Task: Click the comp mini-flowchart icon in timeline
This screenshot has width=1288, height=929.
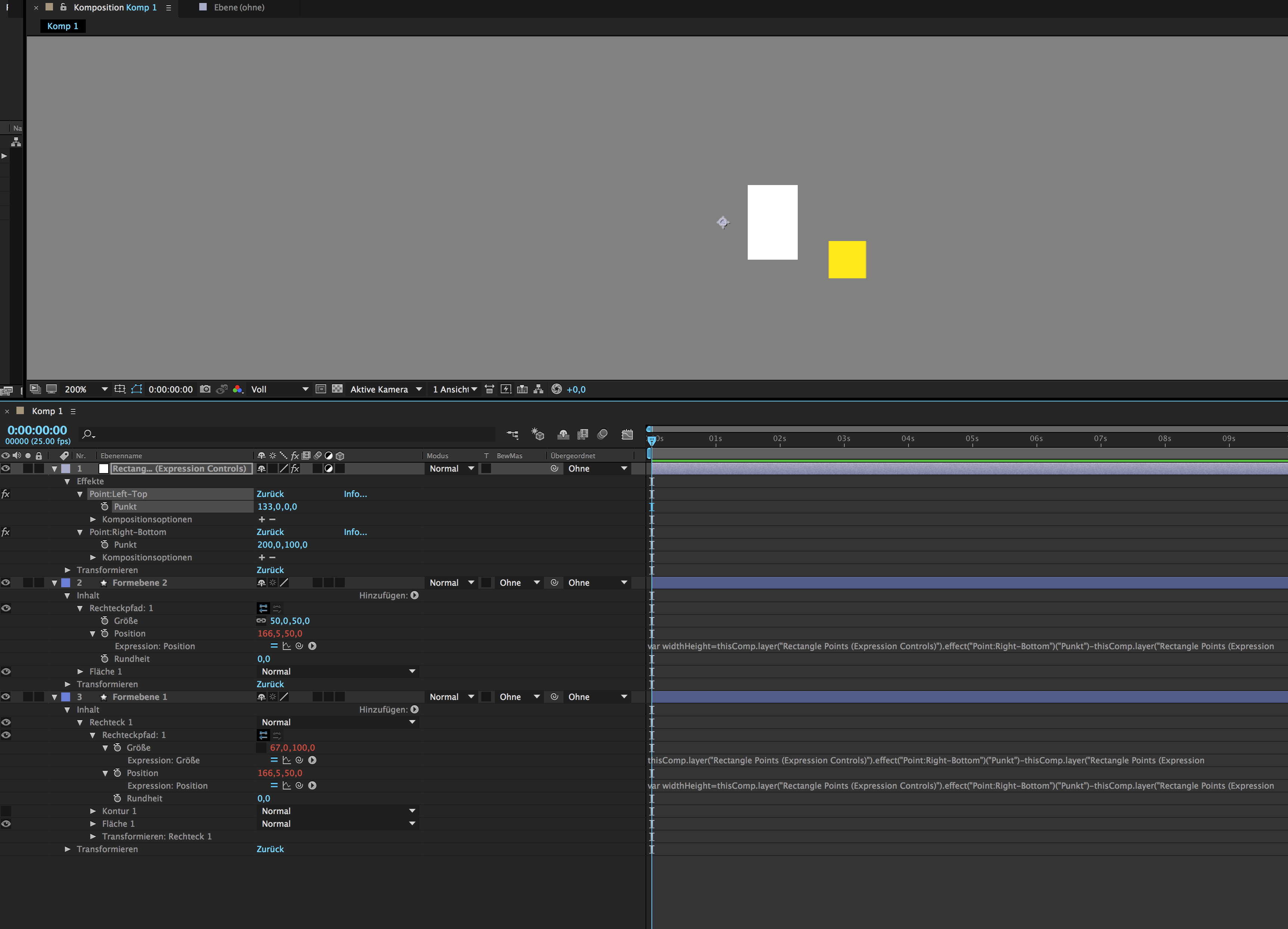Action: 512,434
